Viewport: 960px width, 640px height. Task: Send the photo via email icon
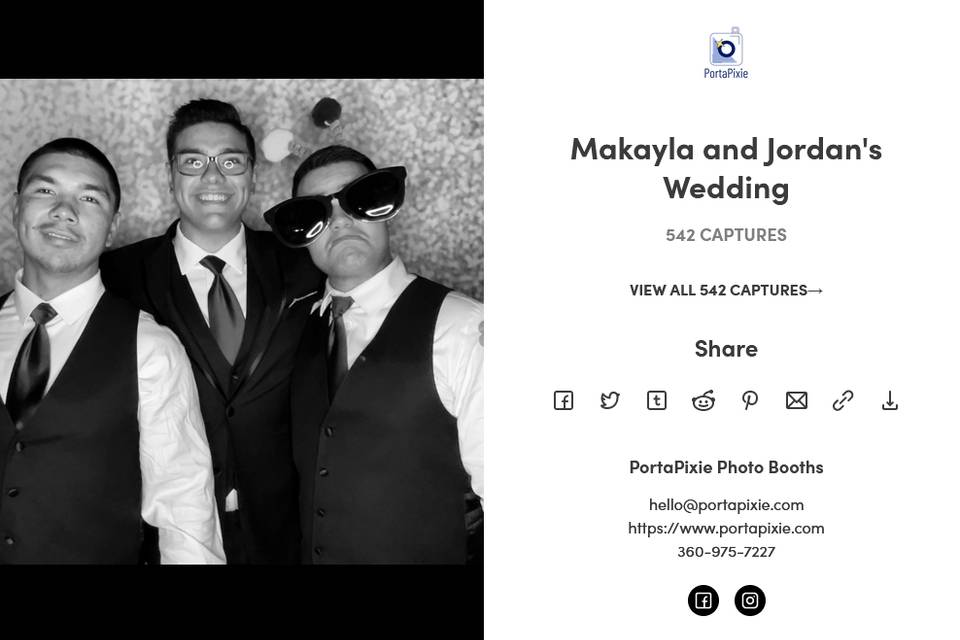point(797,401)
